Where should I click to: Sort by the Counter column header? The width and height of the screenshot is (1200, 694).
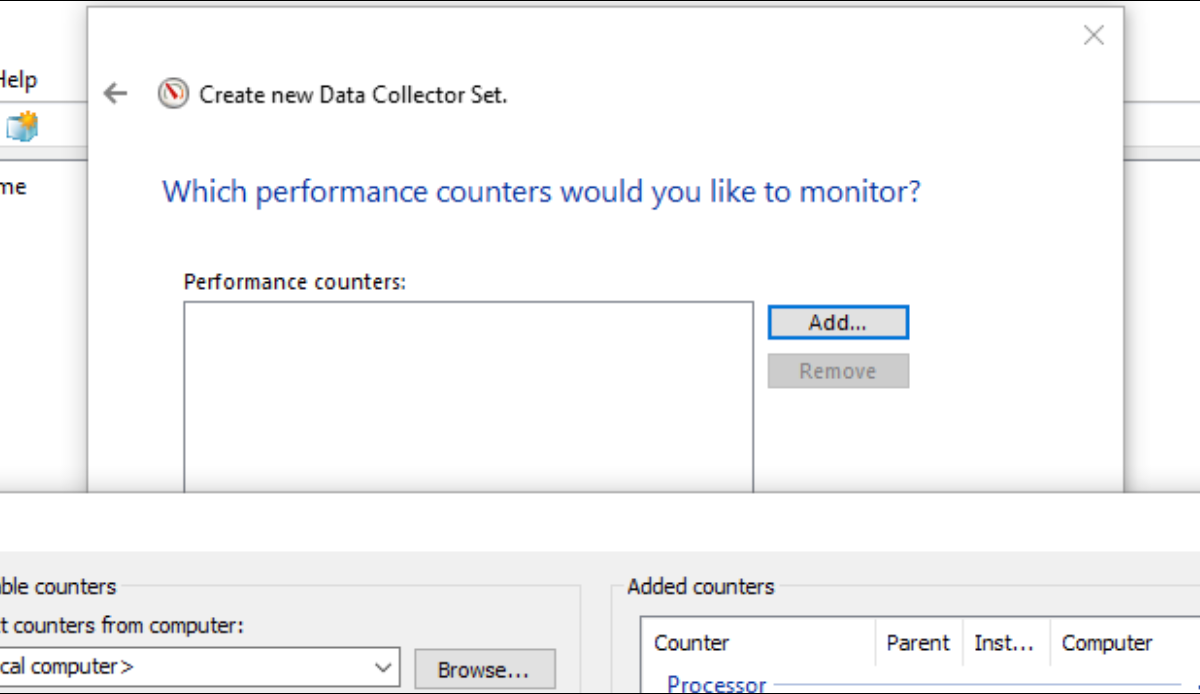pyautogui.click(x=692, y=643)
